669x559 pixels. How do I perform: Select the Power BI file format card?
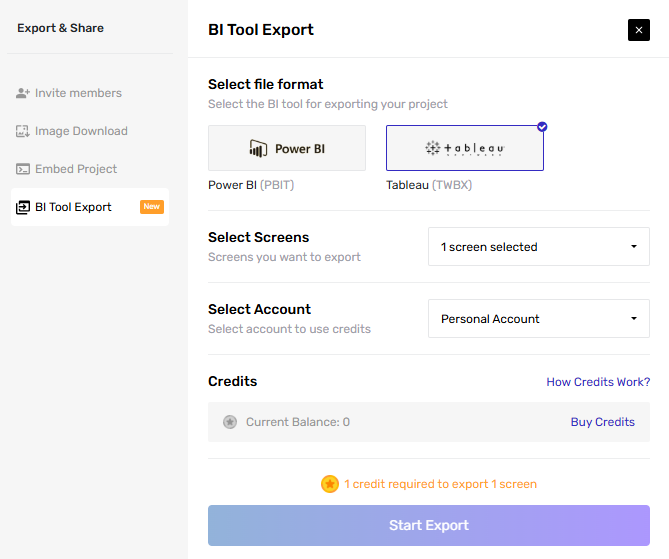[287, 148]
